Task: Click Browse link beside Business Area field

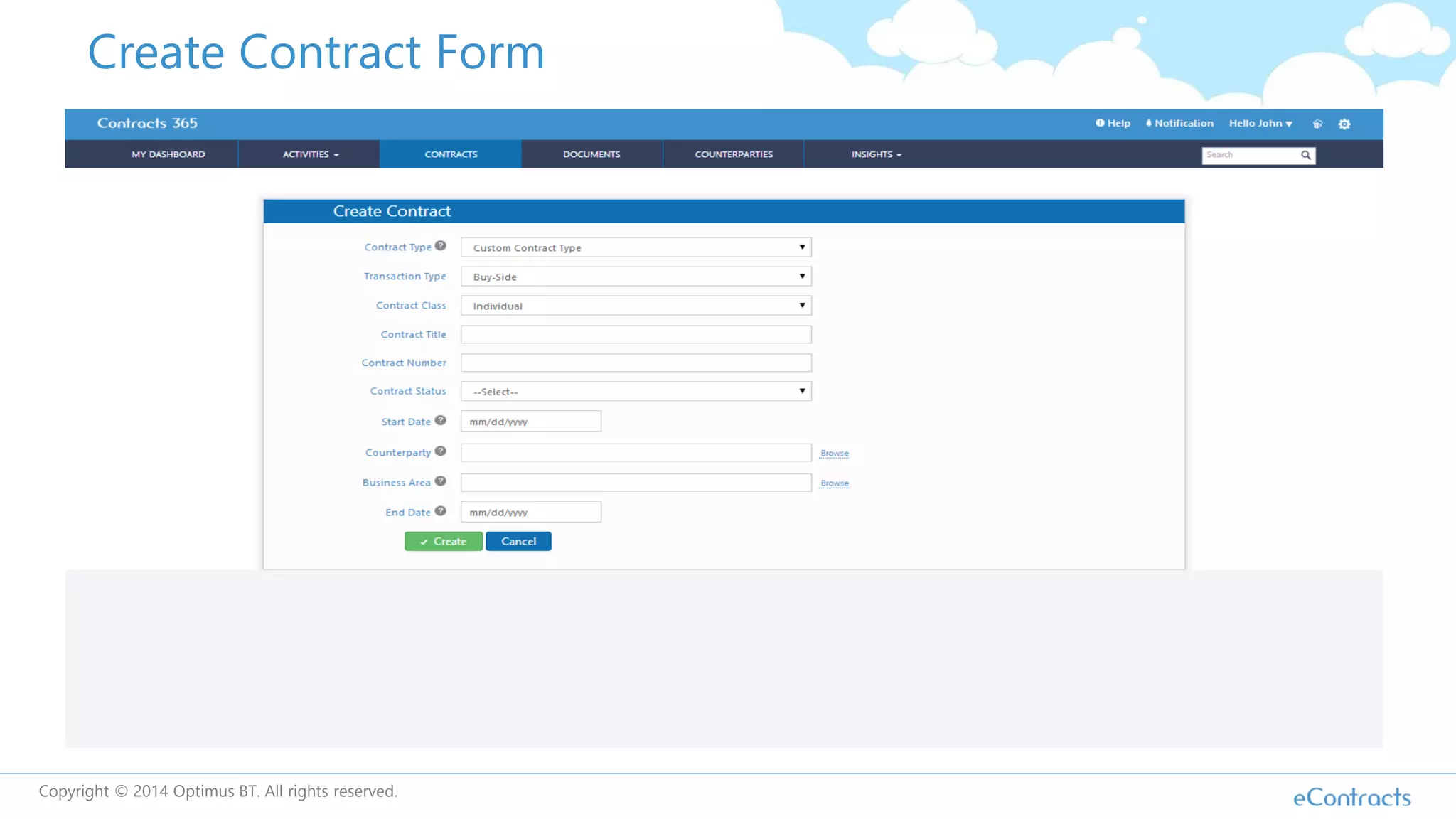Action: click(x=835, y=483)
